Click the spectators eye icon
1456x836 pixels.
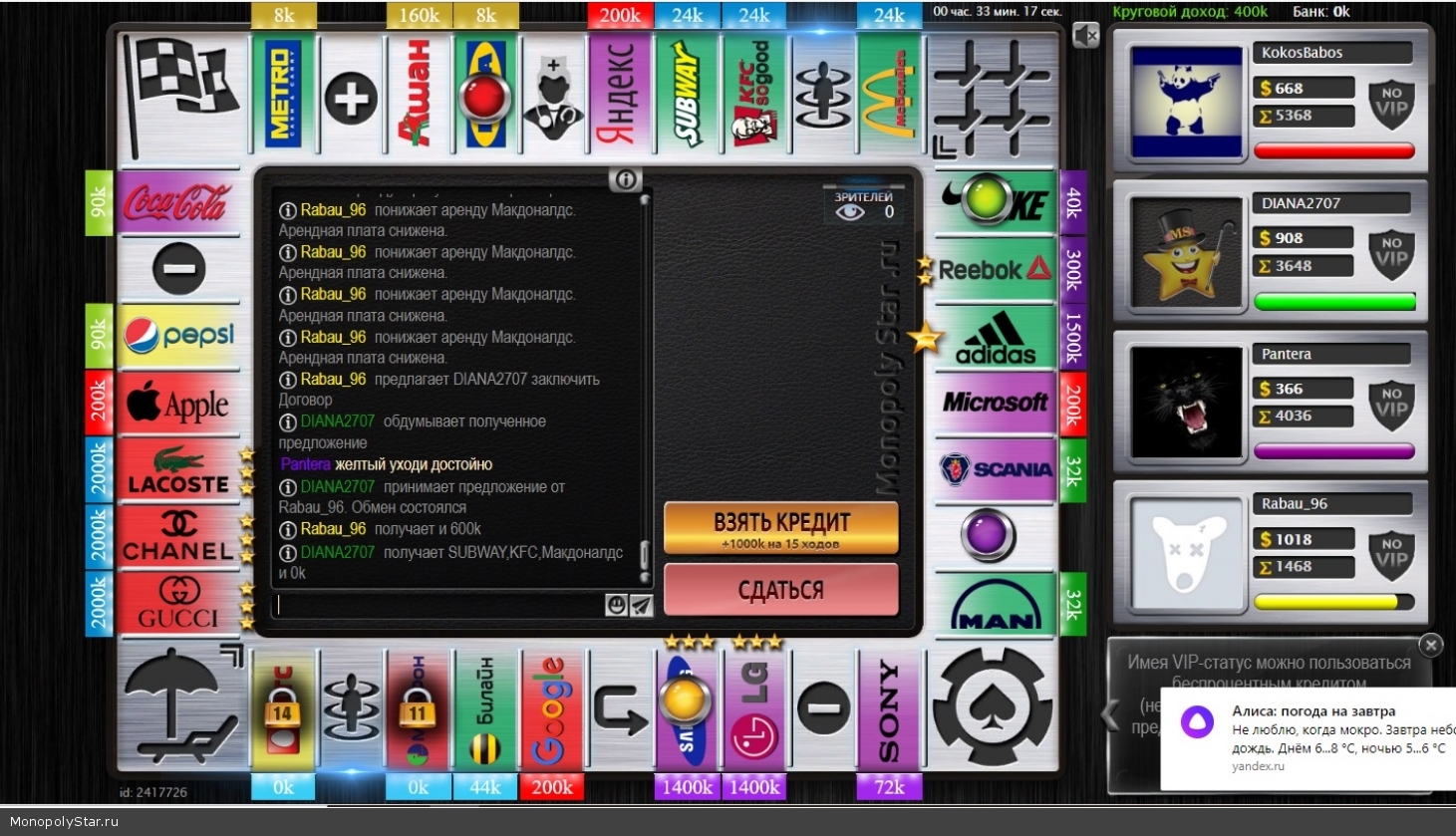[x=849, y=212]
